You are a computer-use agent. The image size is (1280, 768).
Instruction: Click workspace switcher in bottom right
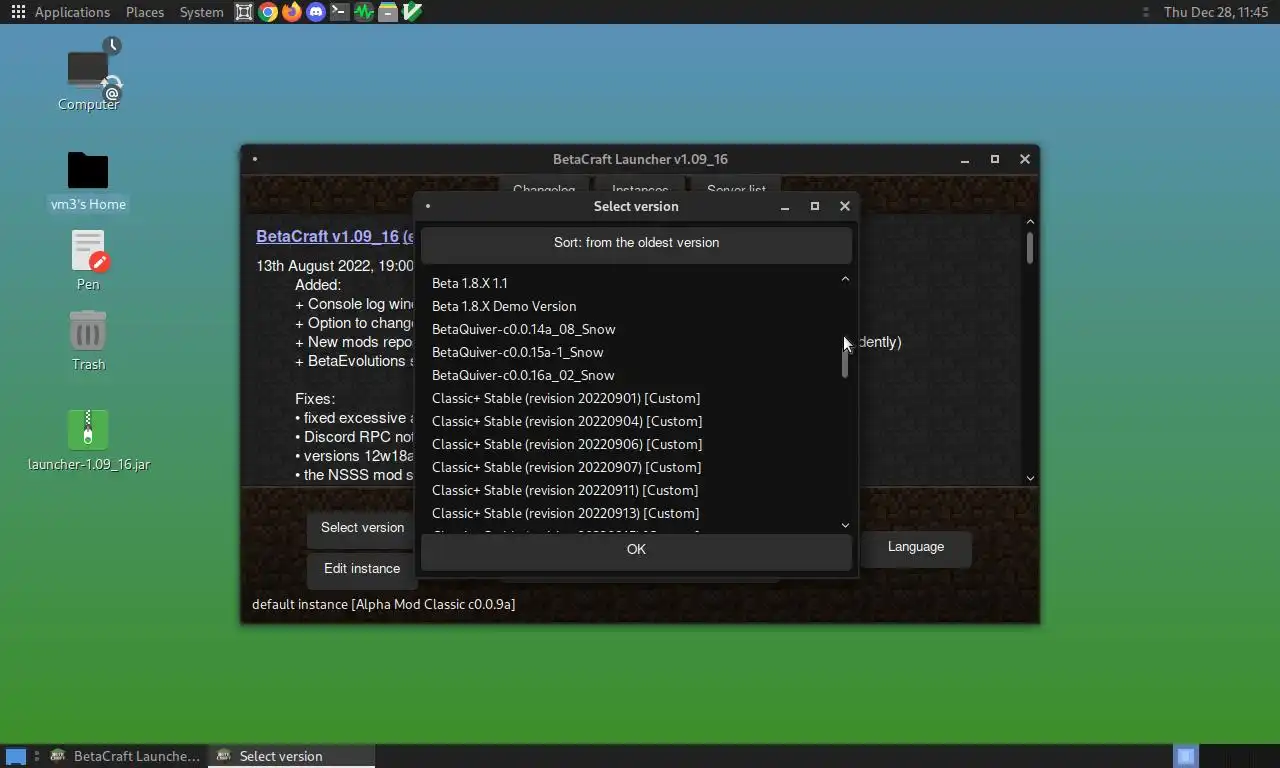pyautogui.click(x=1185, y=756)
